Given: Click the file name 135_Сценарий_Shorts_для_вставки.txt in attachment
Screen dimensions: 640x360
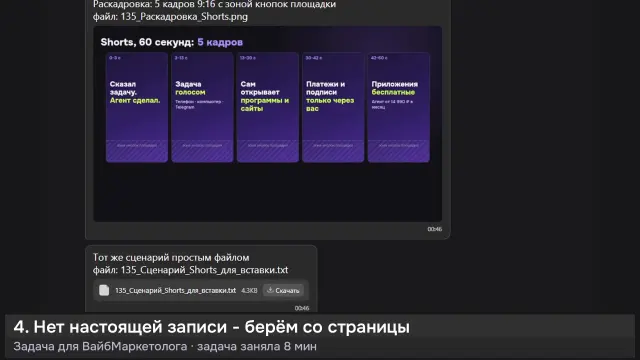Looking at the screenshot, I should (176, 290).
